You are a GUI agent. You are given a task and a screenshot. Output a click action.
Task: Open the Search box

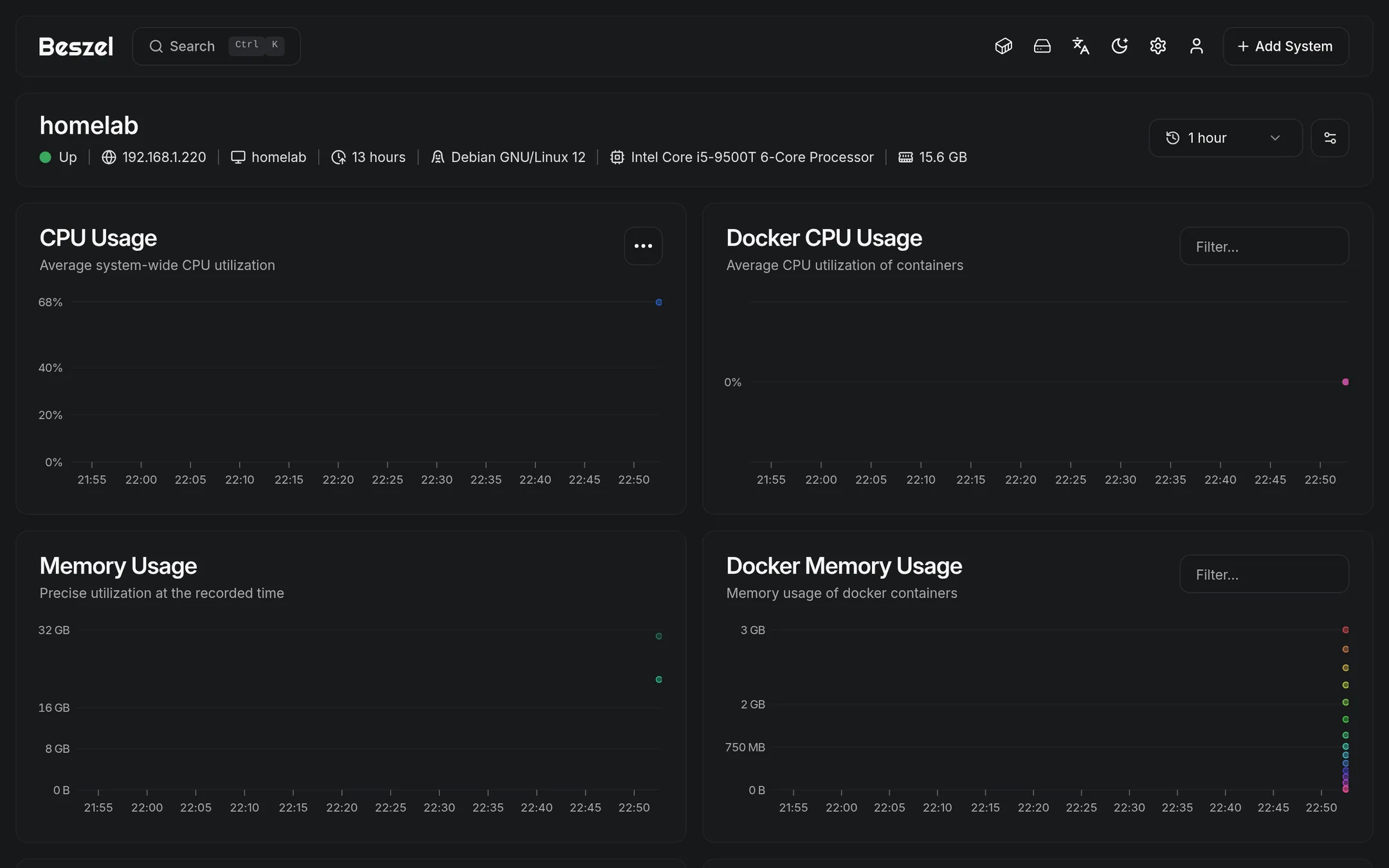click(216, 46)
